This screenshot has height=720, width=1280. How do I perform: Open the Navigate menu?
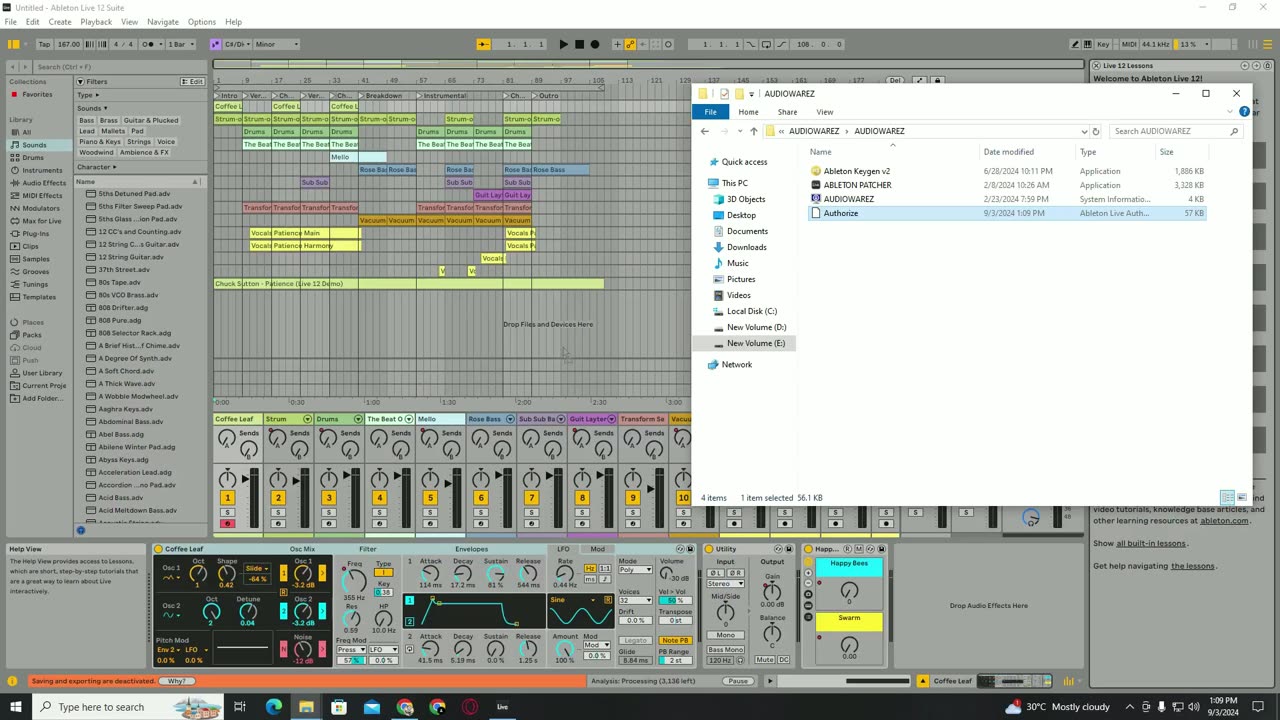(x=163, y=22)
